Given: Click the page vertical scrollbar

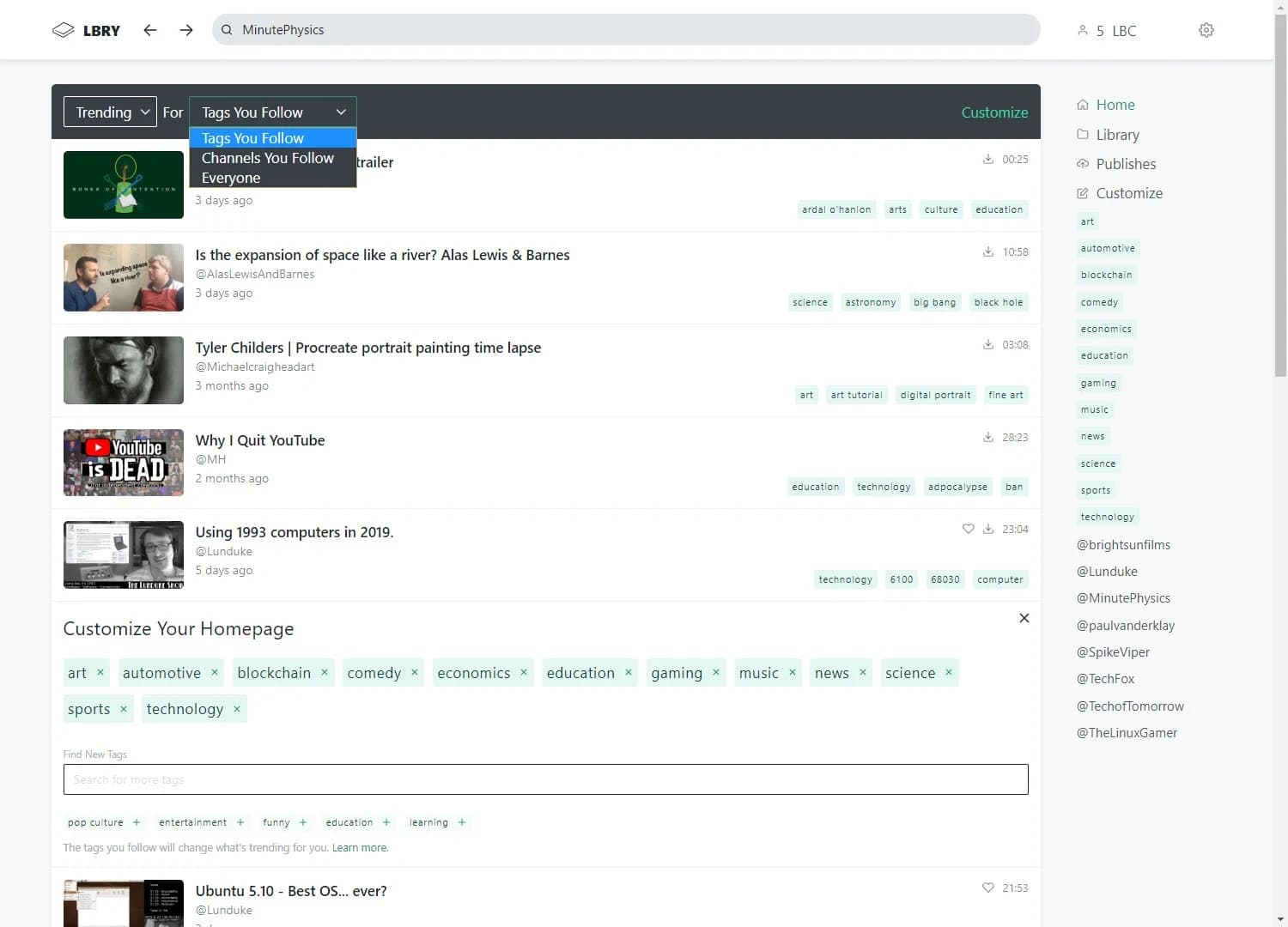Looking at the screenshot, I should pyautogui.click(x=1280, y=196).
